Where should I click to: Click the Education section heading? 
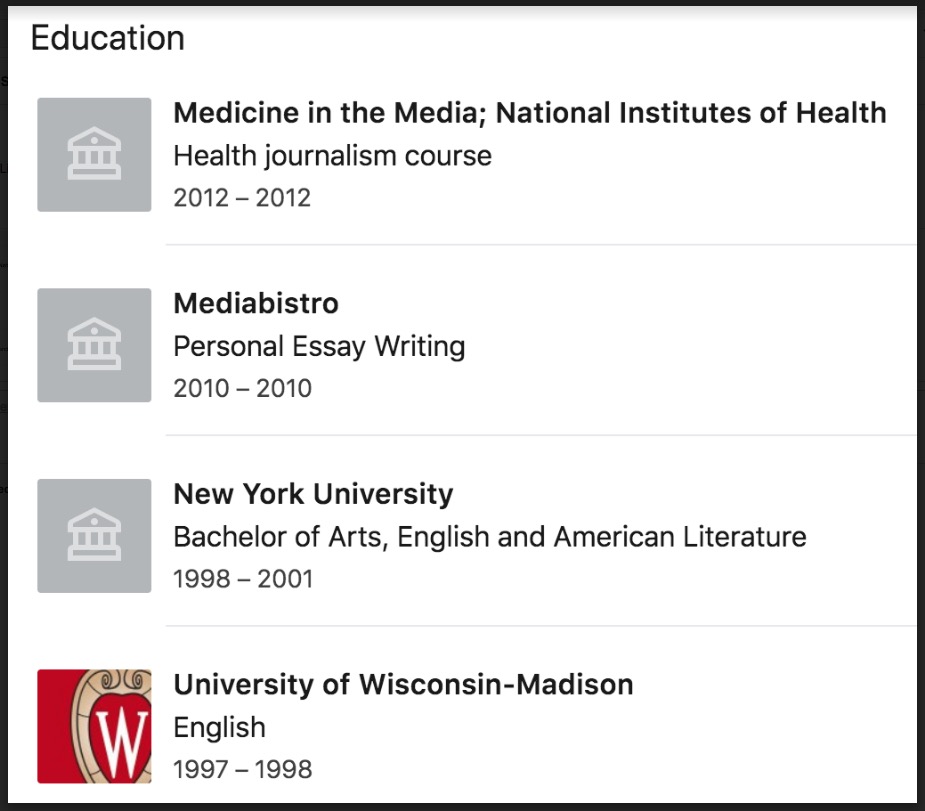click(x=108, y=38)
